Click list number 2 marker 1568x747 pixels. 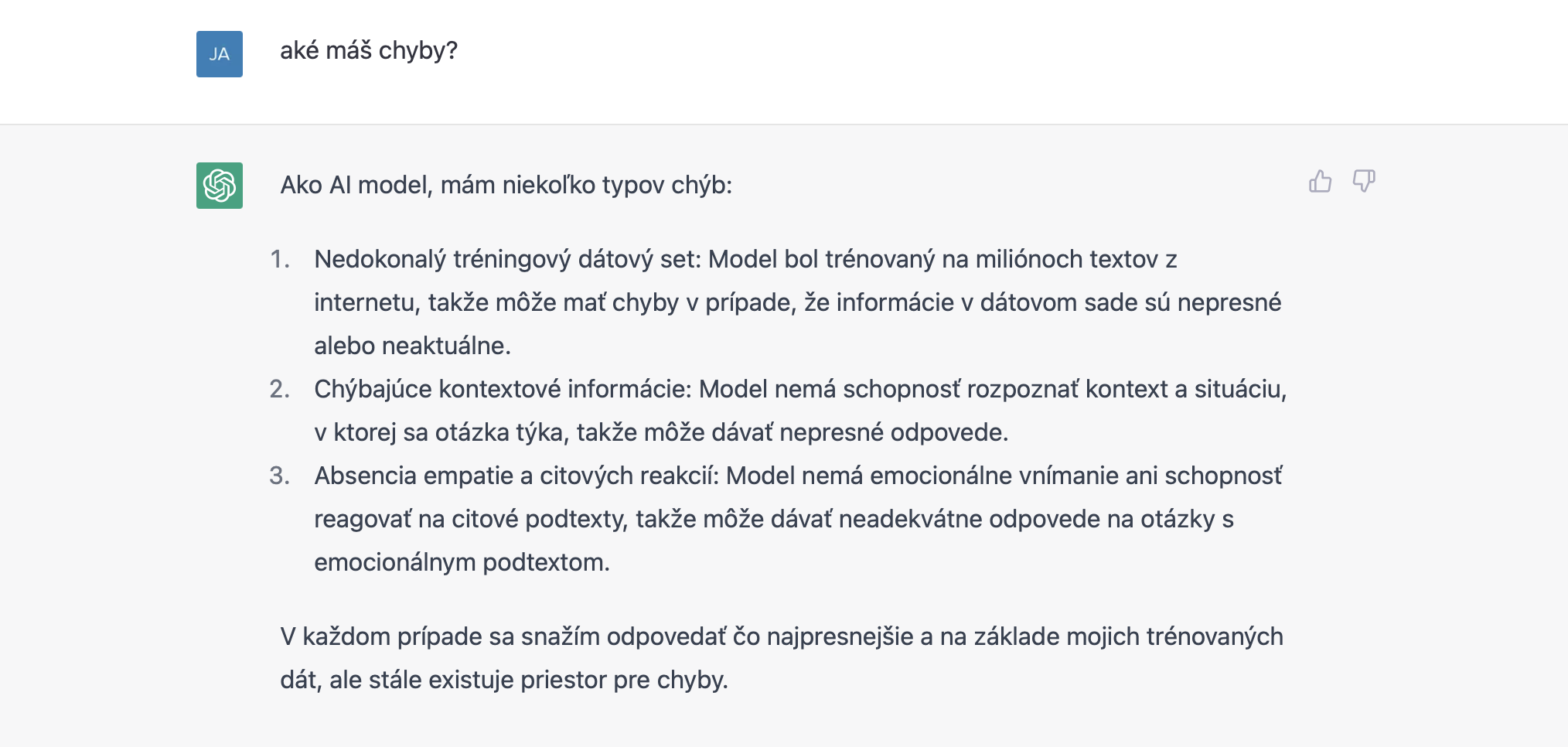coord(280,389)
